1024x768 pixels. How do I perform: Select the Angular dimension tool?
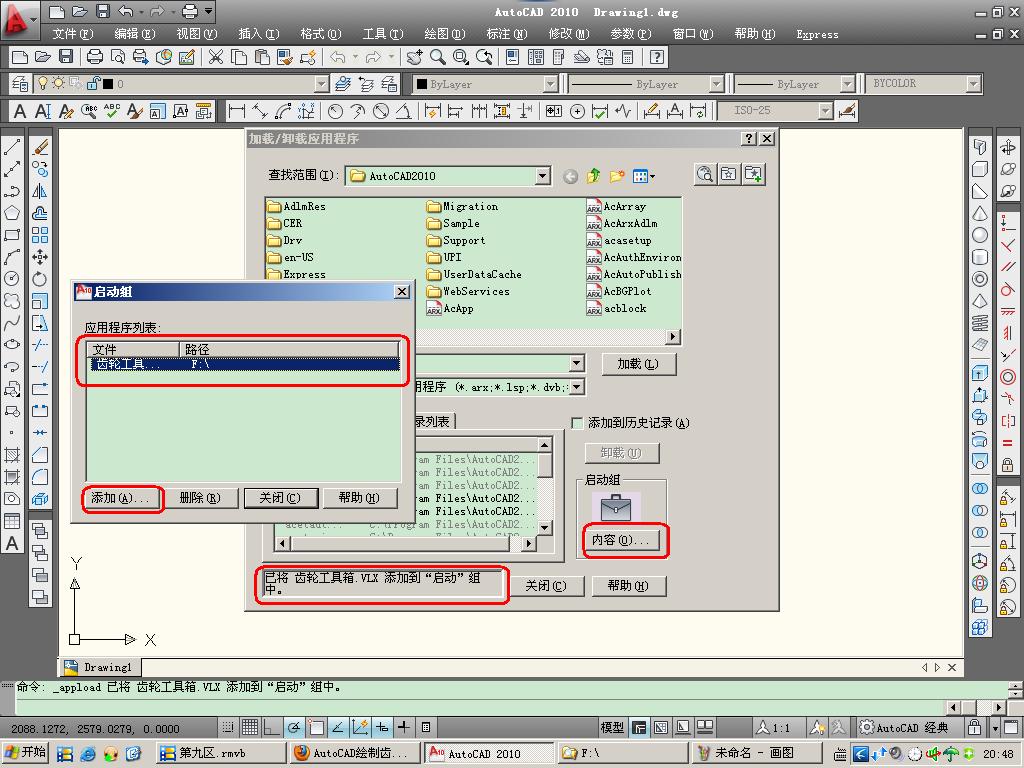404,112
